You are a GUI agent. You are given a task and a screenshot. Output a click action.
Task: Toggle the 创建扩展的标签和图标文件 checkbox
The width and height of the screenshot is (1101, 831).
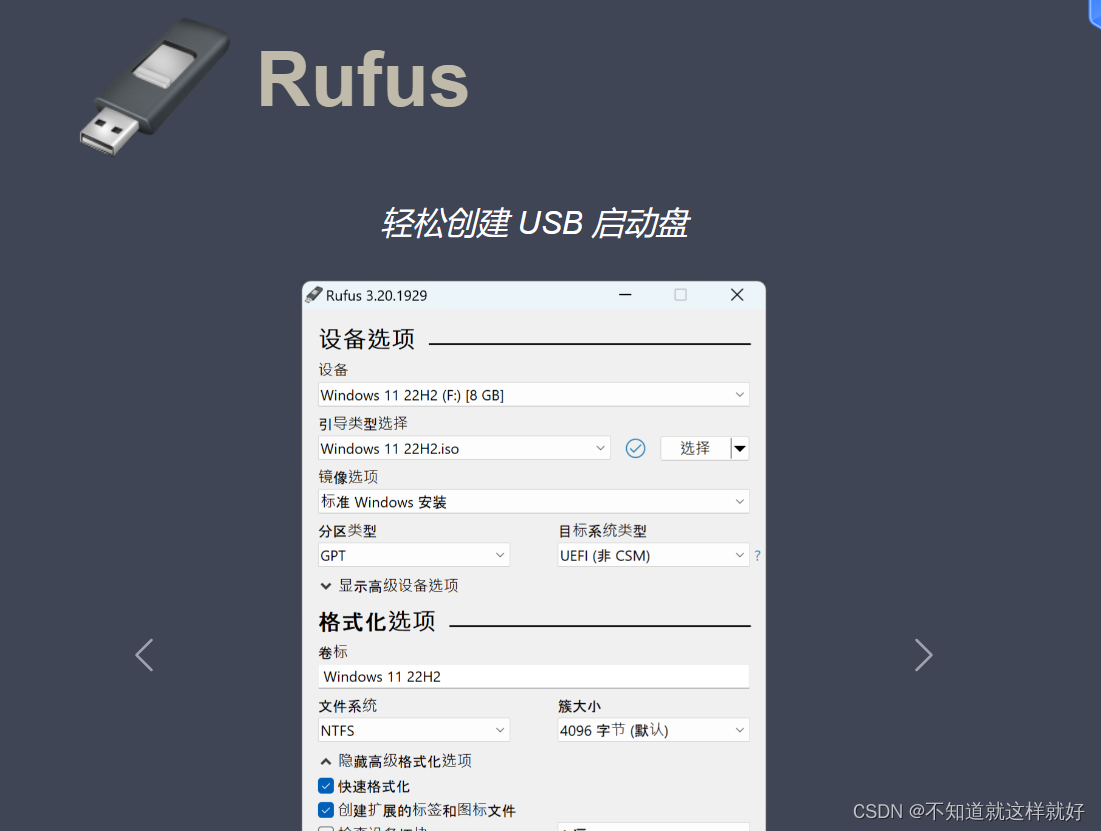click(x=326, y=810)
